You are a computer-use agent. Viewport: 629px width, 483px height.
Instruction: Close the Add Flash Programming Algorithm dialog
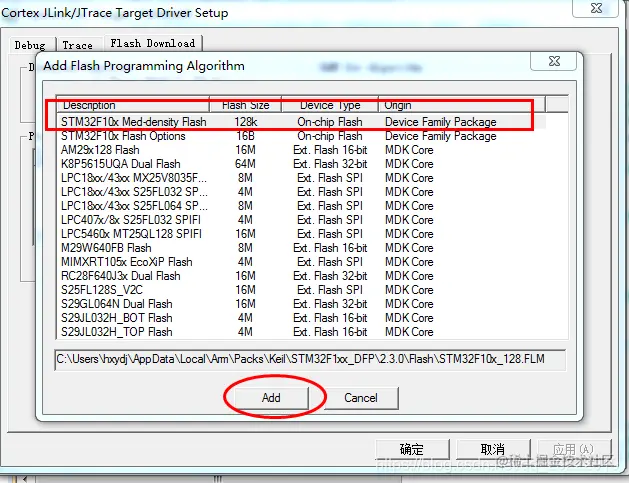[554, 61]
